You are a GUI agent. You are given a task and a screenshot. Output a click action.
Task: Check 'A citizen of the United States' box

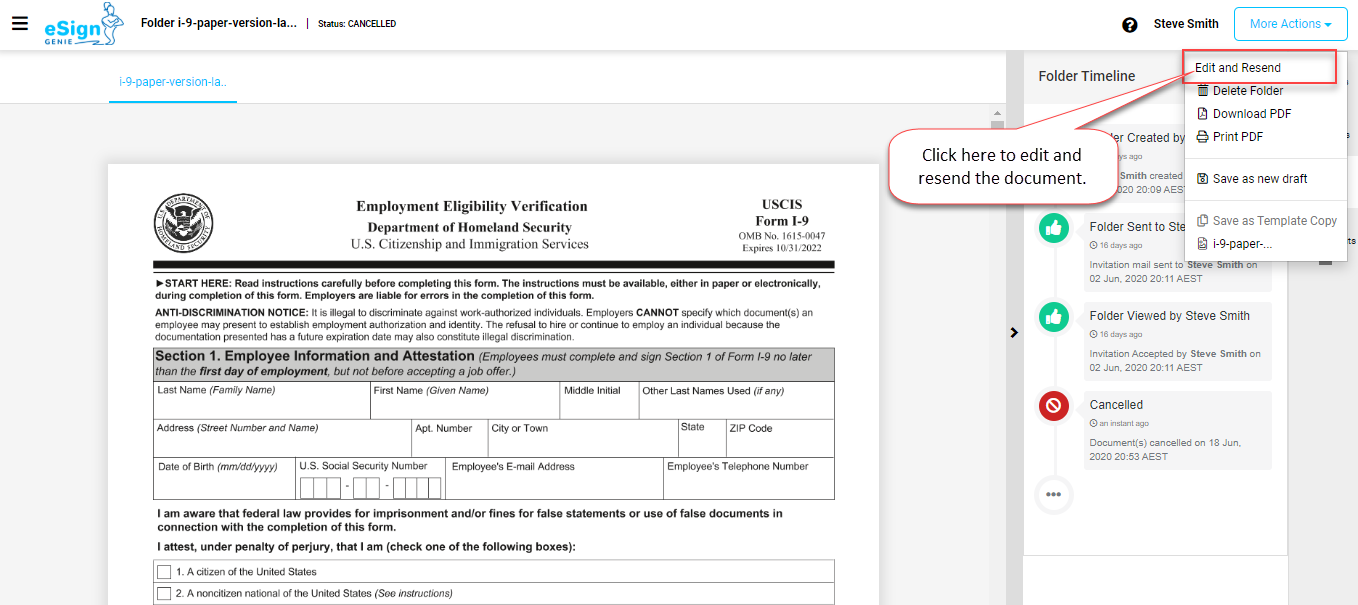point(164,572)
